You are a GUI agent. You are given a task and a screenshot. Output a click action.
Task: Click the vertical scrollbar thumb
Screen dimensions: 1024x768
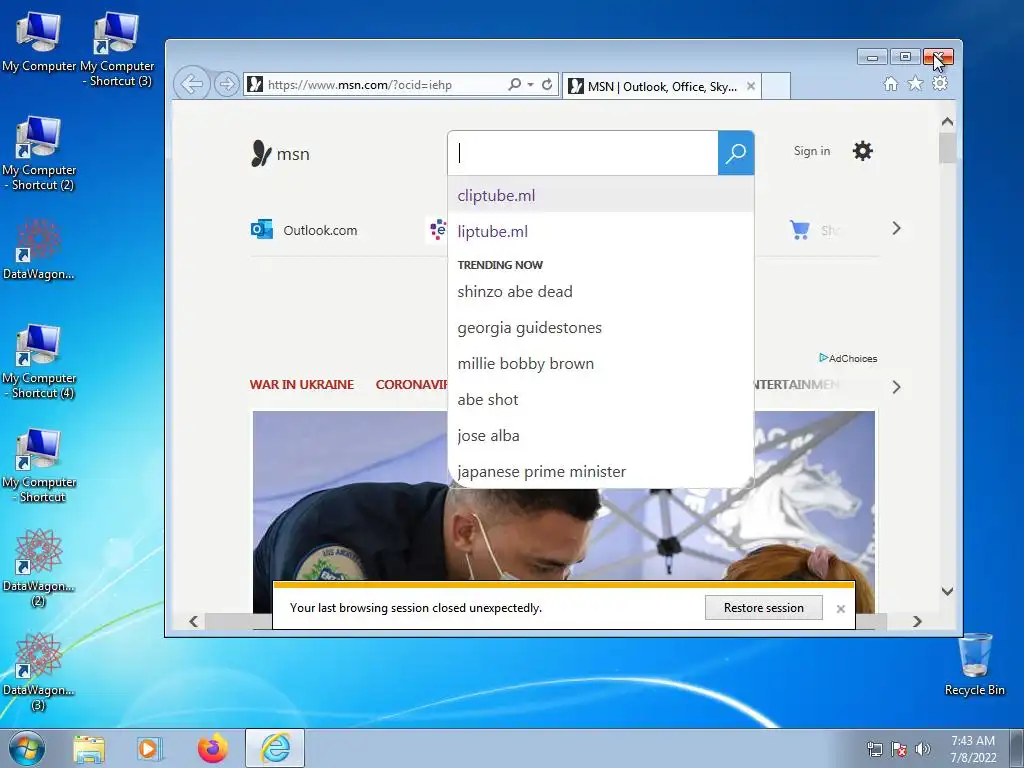pyautogui.click(x=947, y=147)
